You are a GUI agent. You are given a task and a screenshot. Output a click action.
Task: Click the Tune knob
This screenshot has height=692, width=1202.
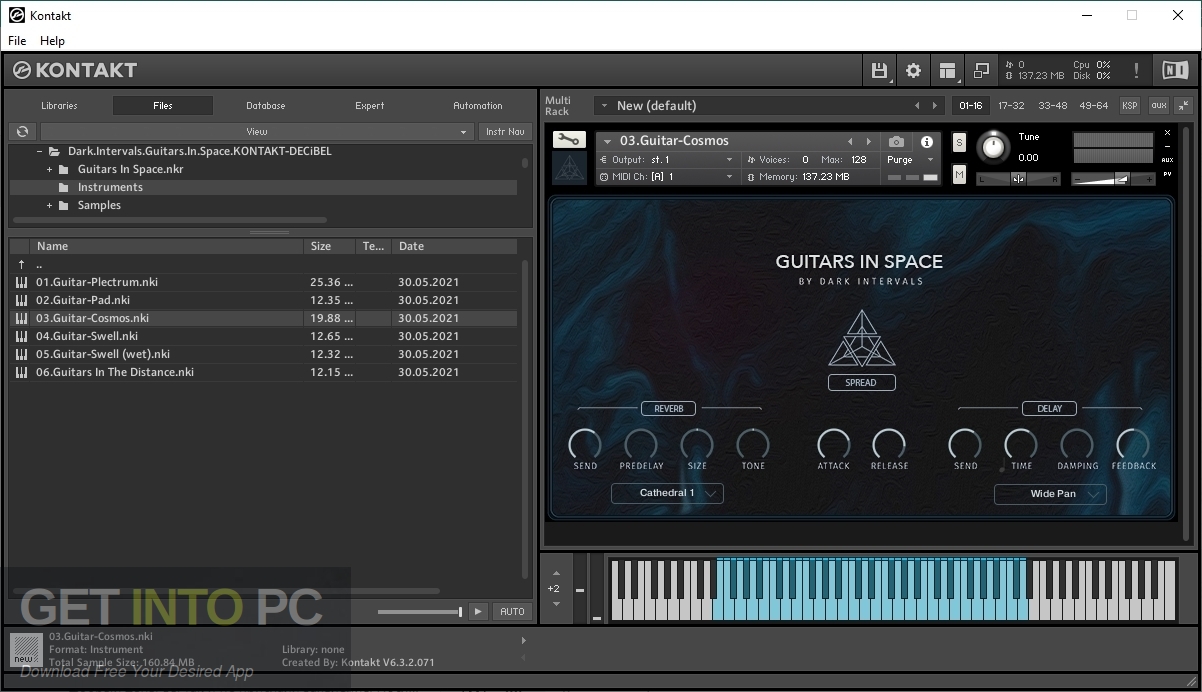[x=993, y=147]
